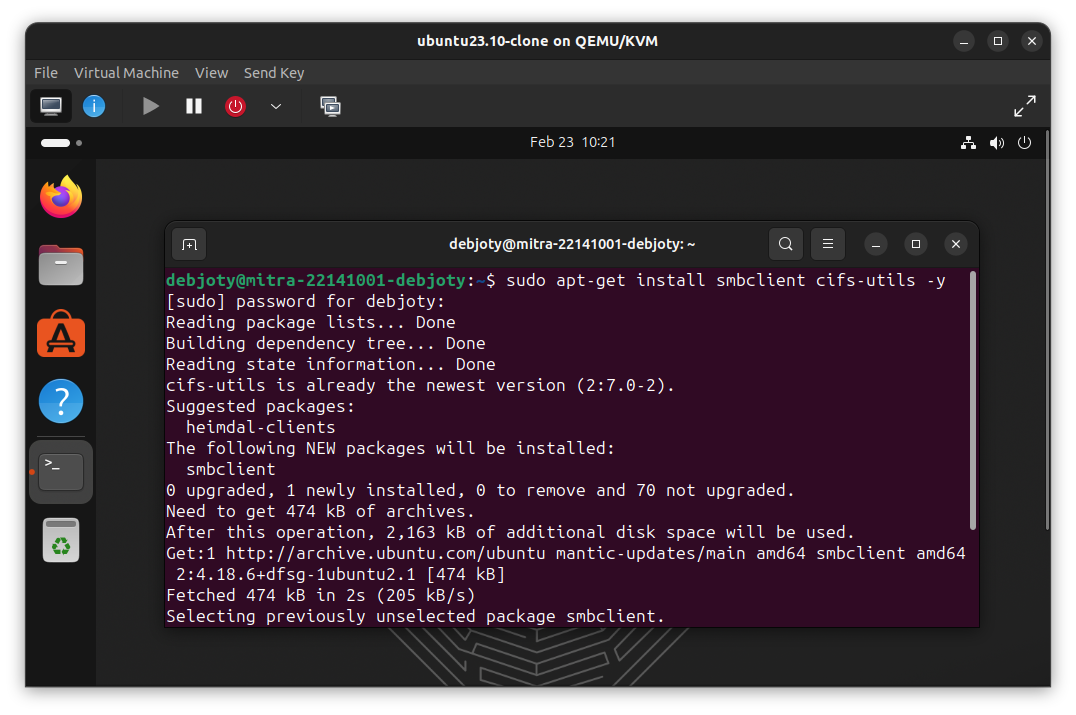The width and height of the screenshot is (1076, 715).
Task: Open guest system power menu
Action: coord(1025,143)
